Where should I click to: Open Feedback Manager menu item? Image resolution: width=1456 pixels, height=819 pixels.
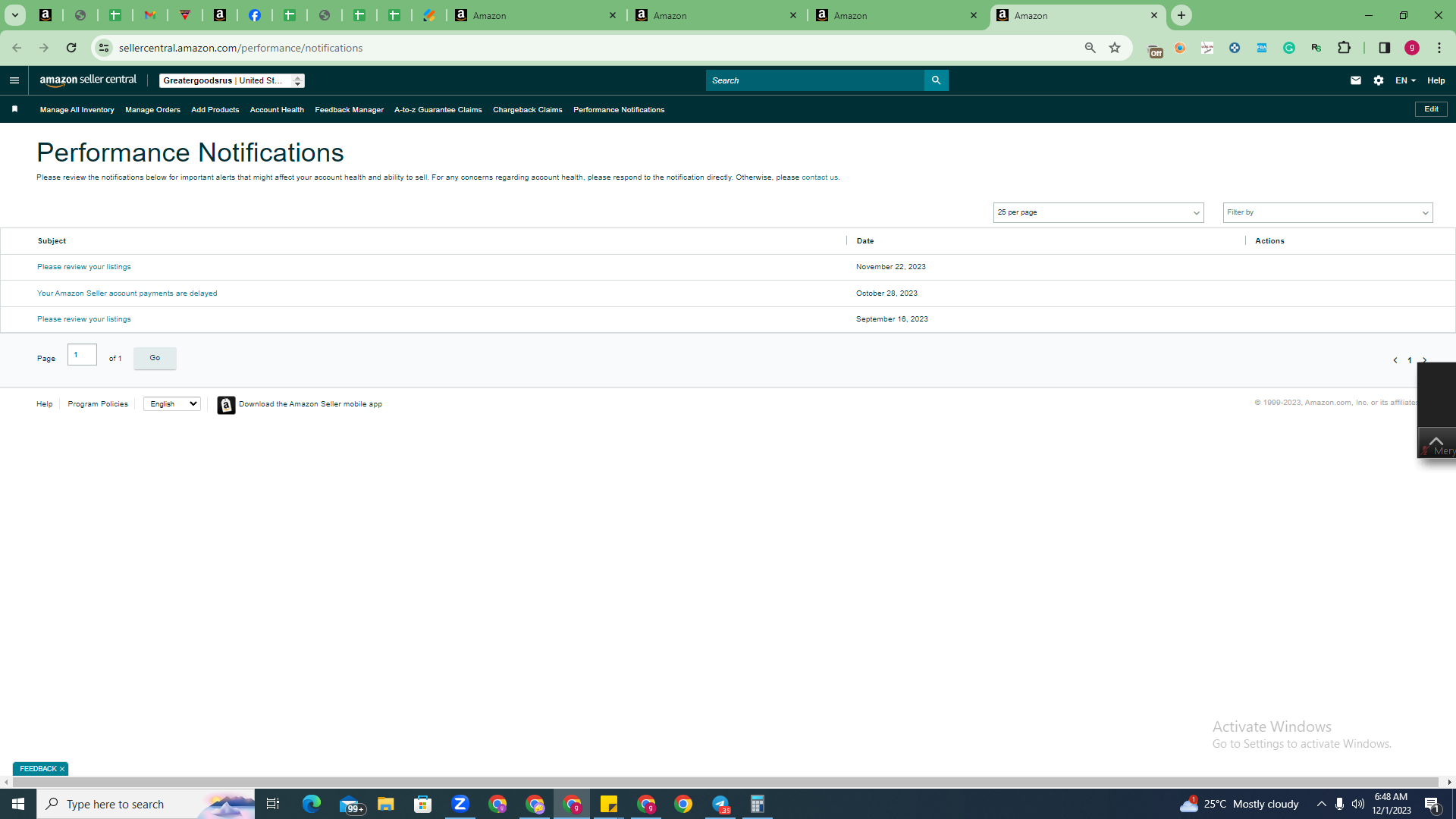(350, 110)
